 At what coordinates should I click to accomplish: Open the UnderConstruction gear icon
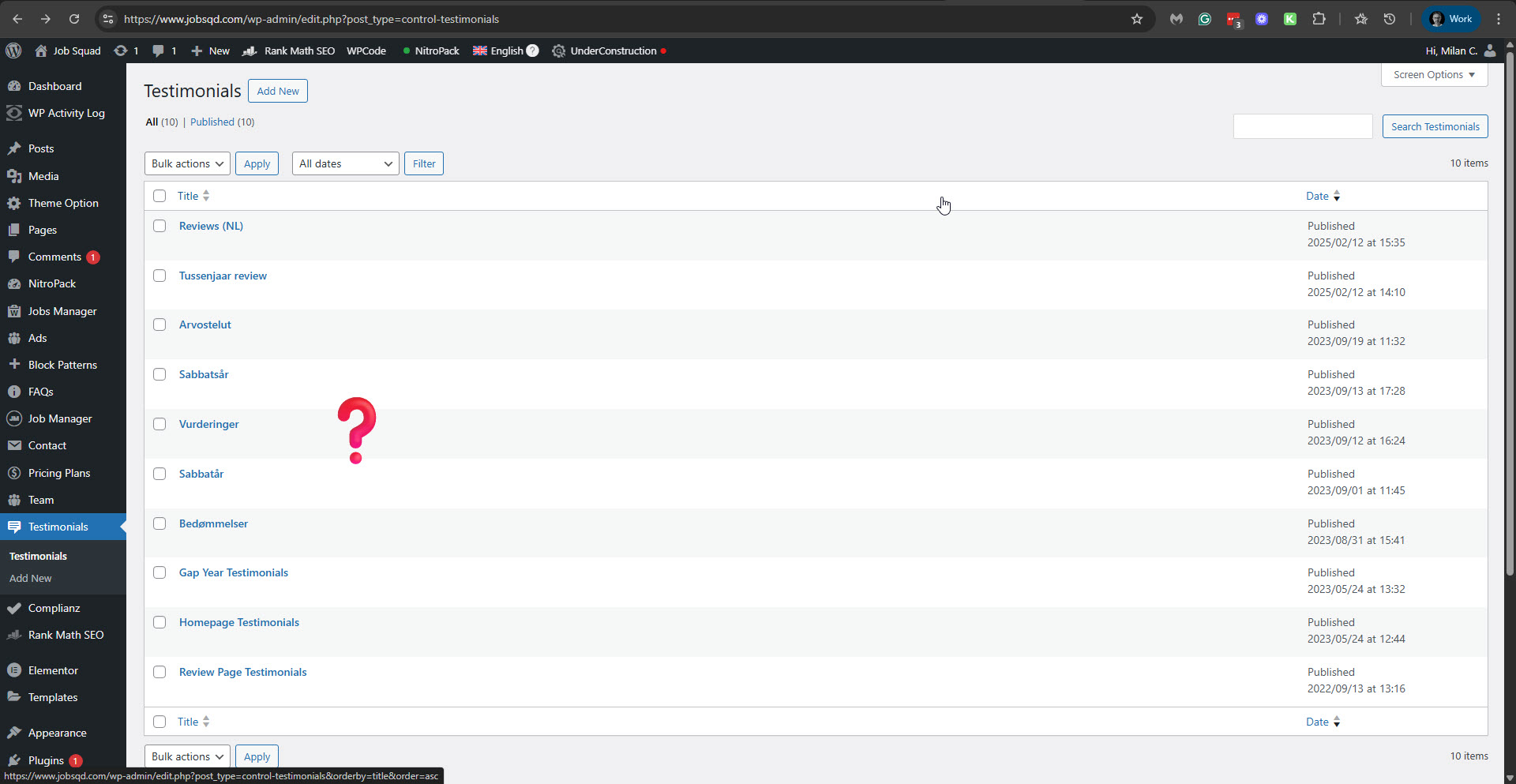558,51
